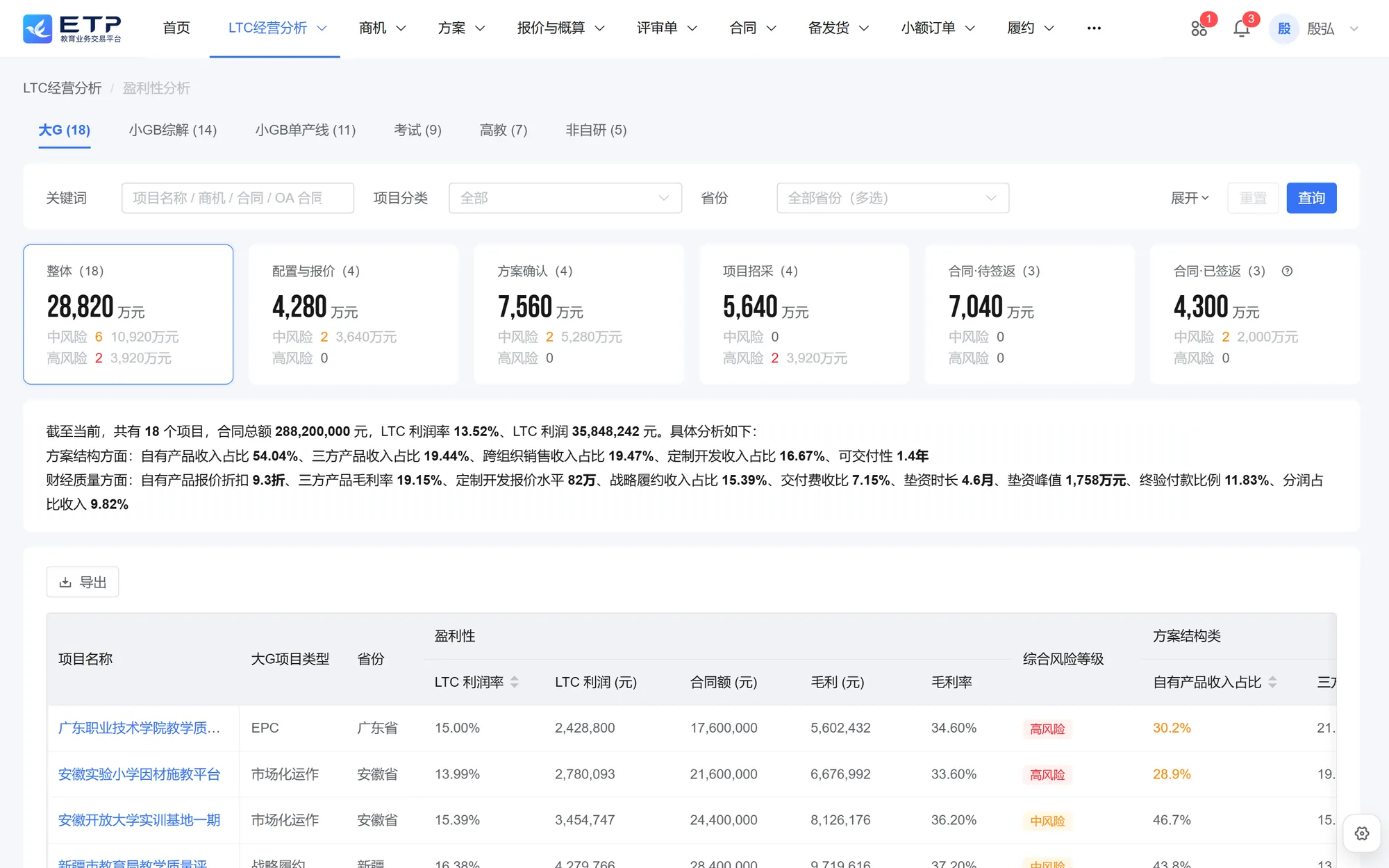Click the help icon beside 合同·已签返

coord(1287,271)
